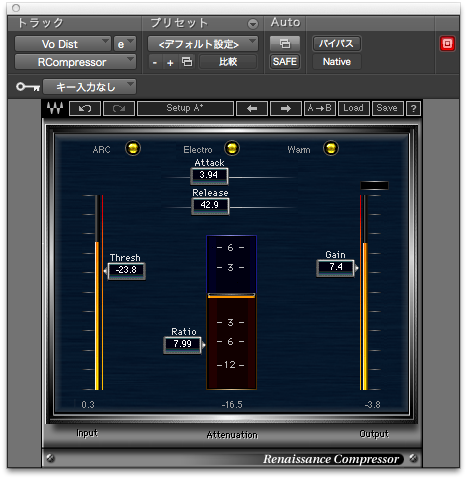This screenshot has height=479, width=467.
Task: Undo the last plugin change
Action: pos(85,108)
